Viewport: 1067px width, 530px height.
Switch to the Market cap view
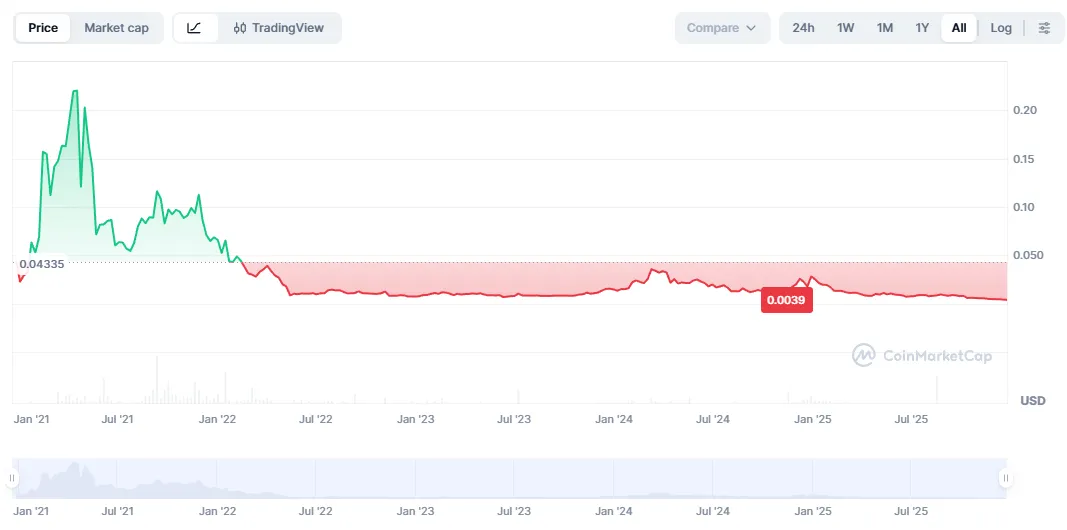pyautogui.click(x=116, y=28)
